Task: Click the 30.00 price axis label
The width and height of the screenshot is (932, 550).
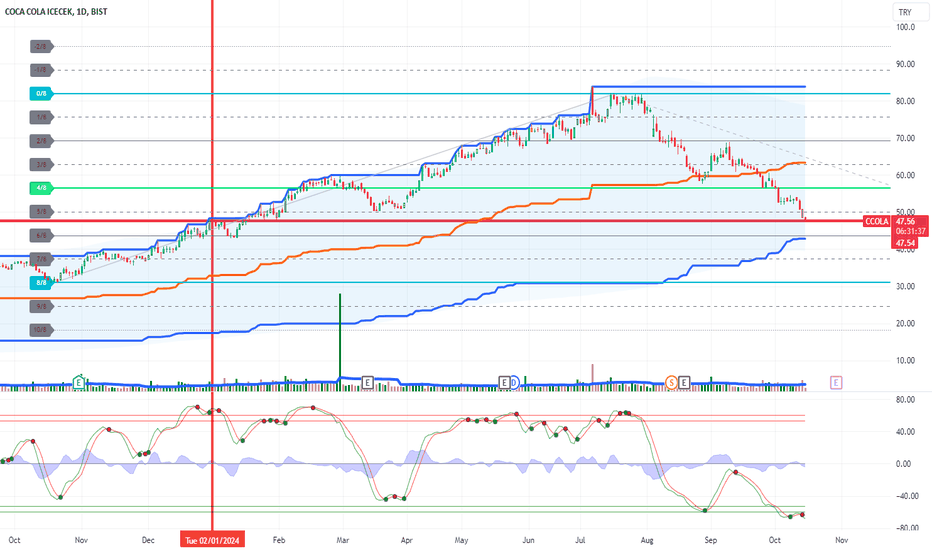Action: pos(906,287)
